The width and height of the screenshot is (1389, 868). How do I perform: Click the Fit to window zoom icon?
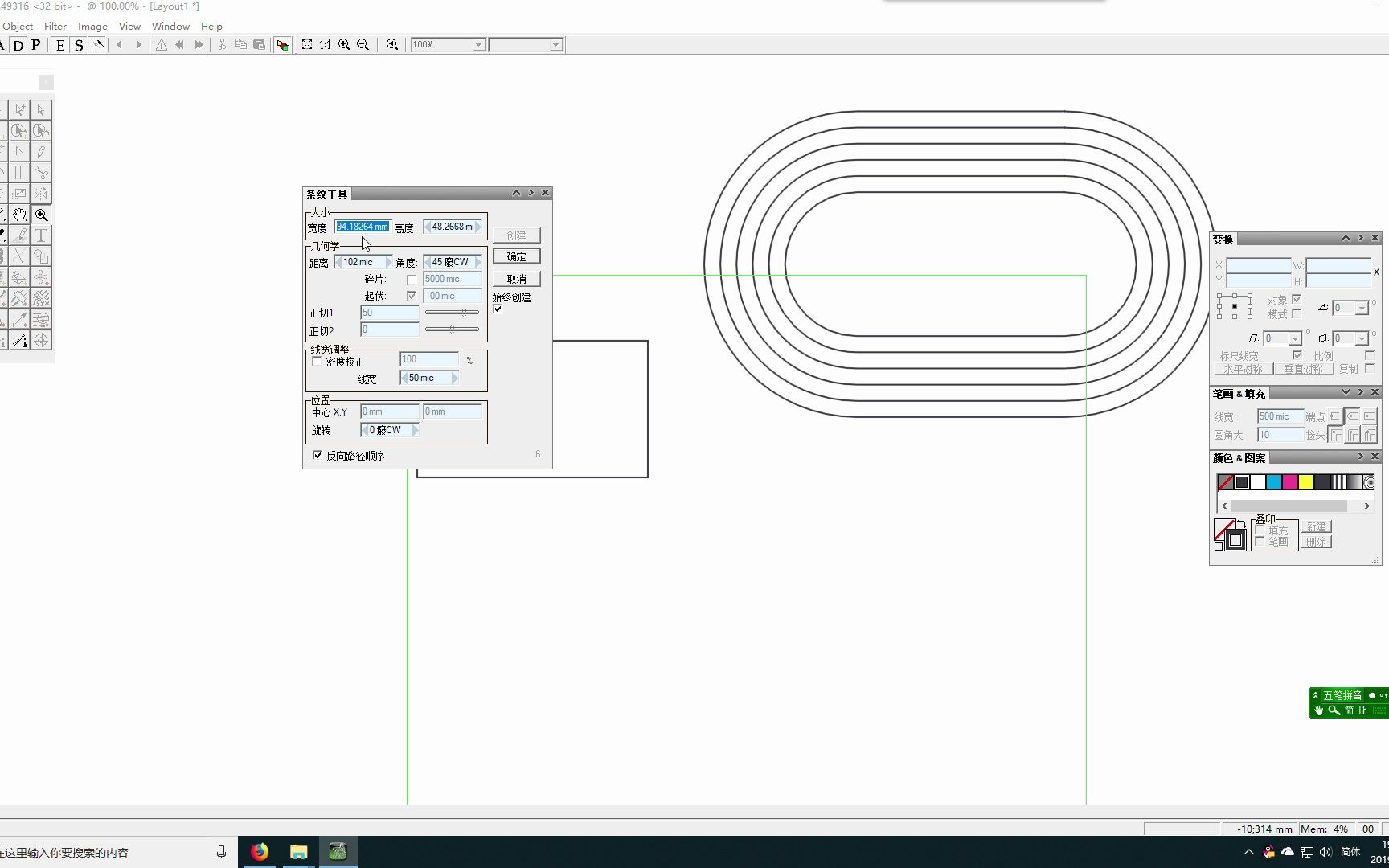pos(307,45)
